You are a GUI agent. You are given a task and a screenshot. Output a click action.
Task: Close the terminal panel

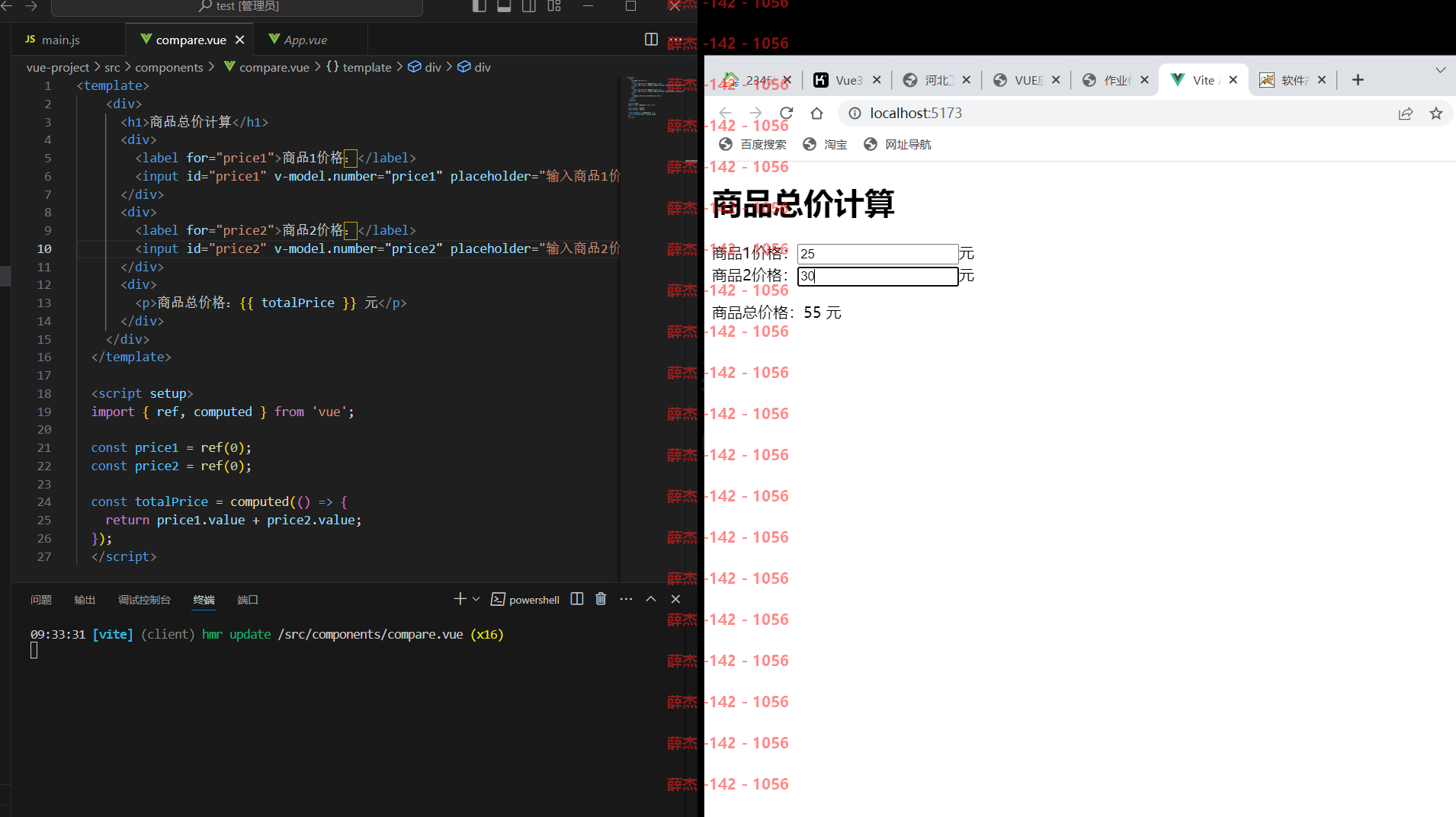coord(675,599)
